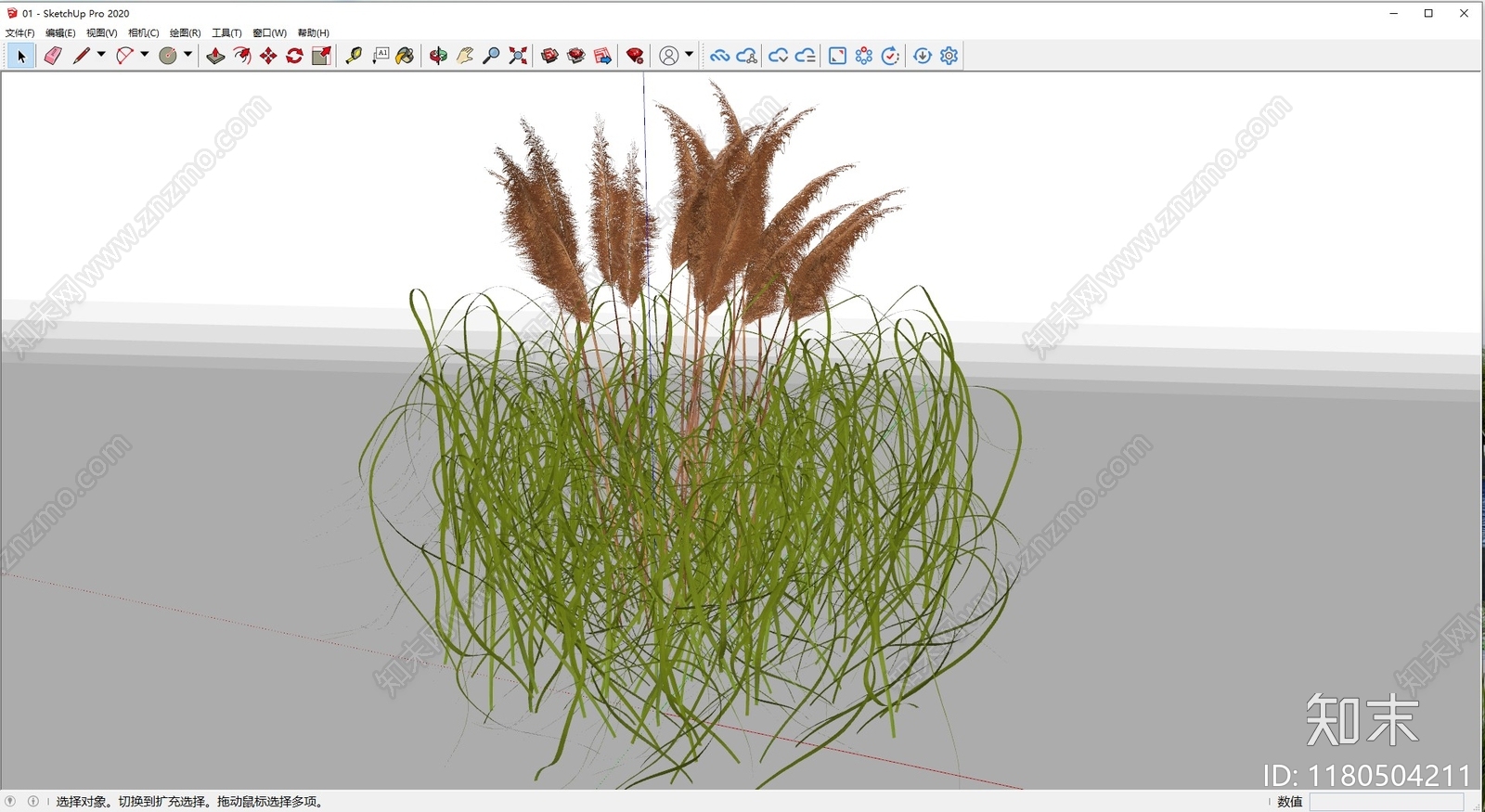
Task: Open the 编辑(E) menu
Action: coord(60,32)
